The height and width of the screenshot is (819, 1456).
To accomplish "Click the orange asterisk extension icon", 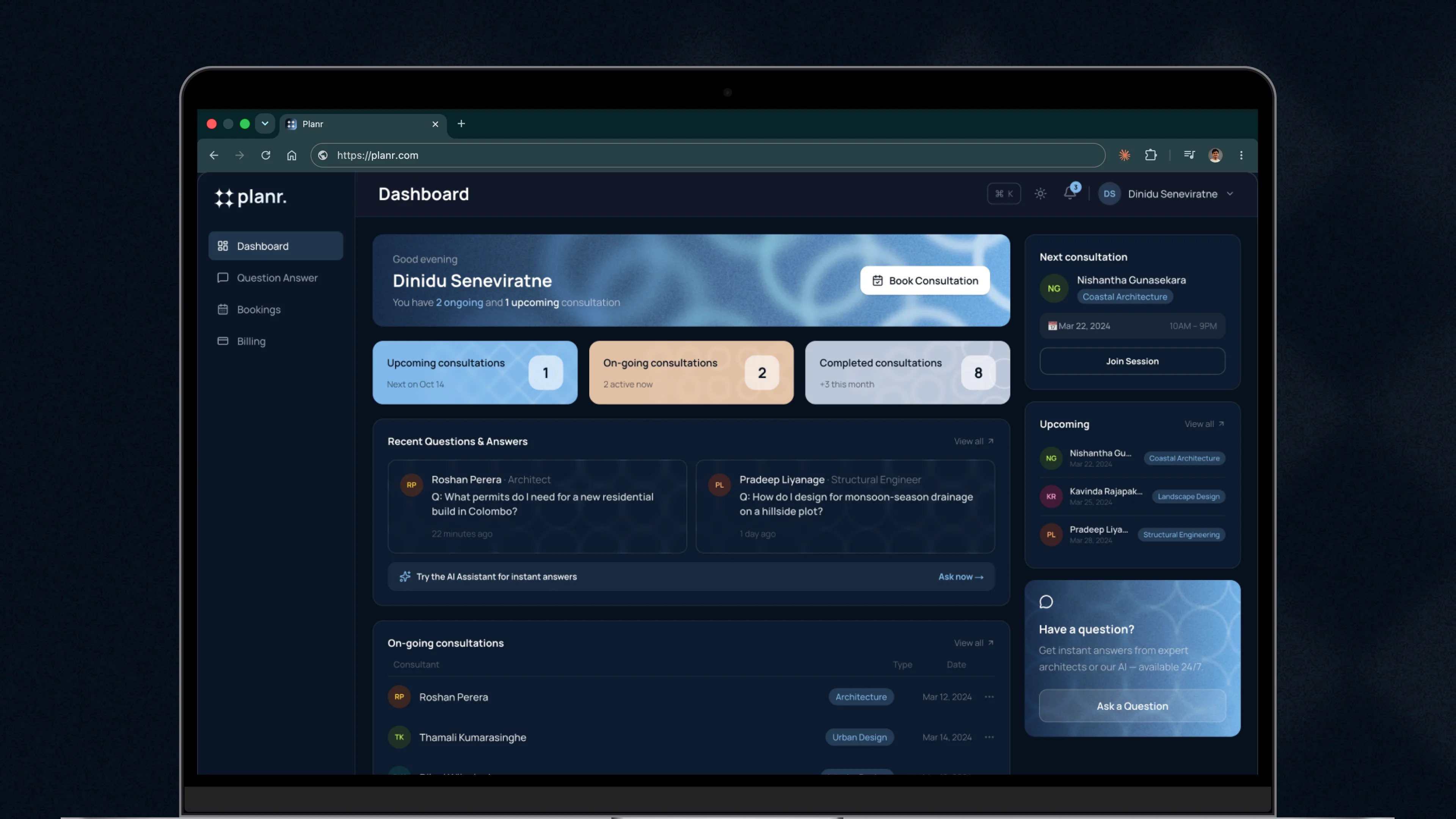I will point(1124,155).
